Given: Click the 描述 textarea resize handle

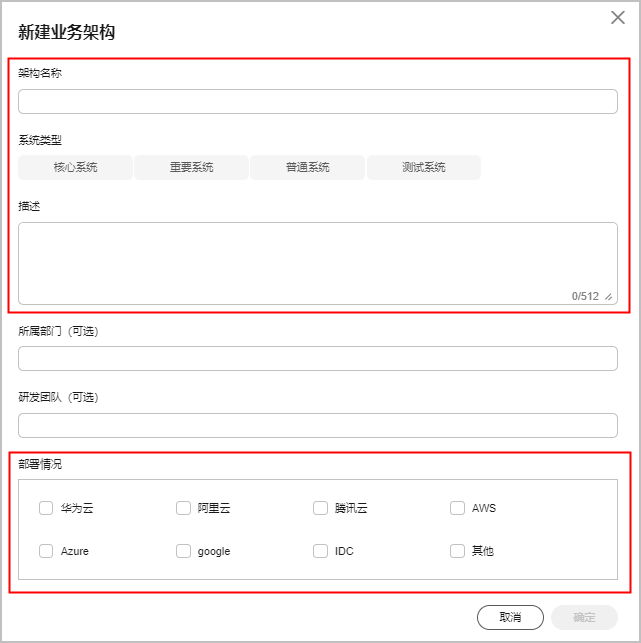Looking at the screenshot, I should [x=609, y=296].
